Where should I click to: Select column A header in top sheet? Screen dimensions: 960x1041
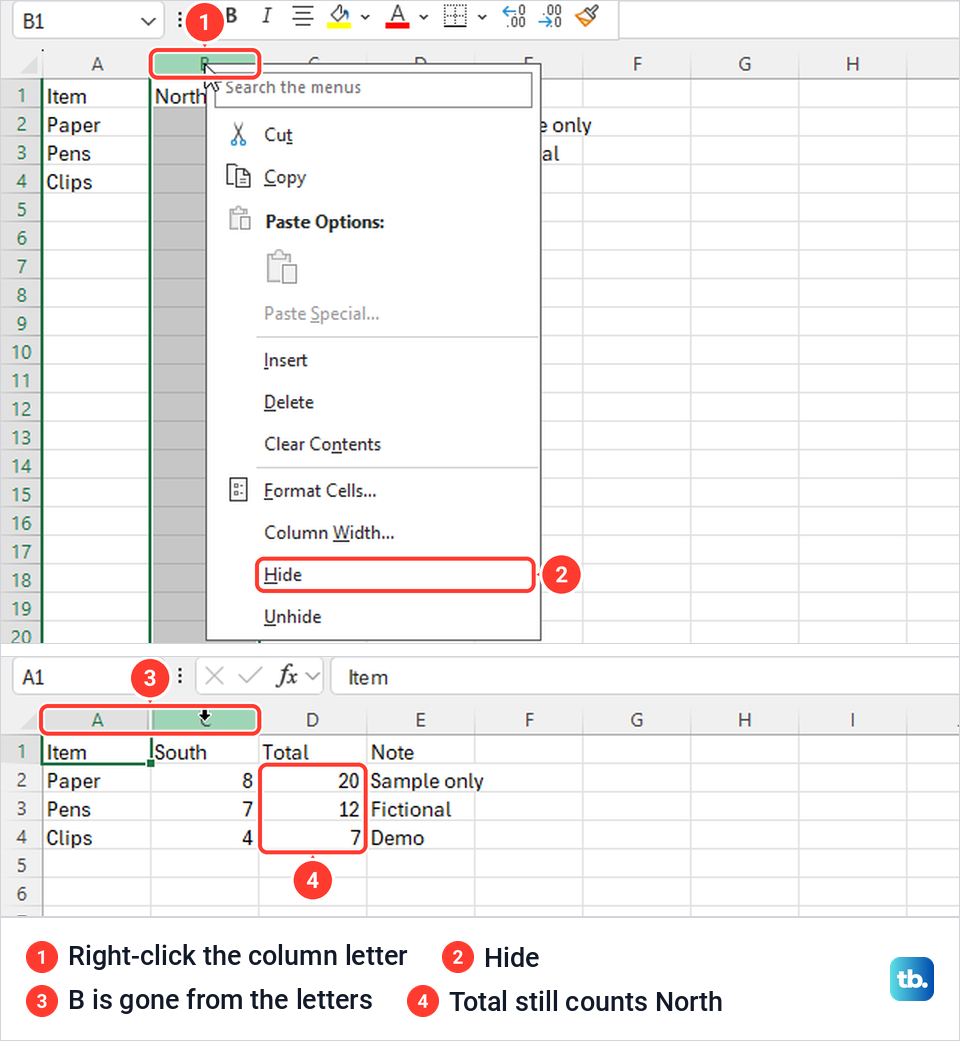(x=97, y=64)
